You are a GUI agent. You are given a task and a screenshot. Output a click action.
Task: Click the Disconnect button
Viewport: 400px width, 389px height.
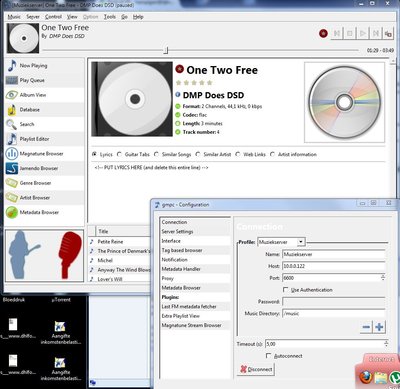[256, 369]
